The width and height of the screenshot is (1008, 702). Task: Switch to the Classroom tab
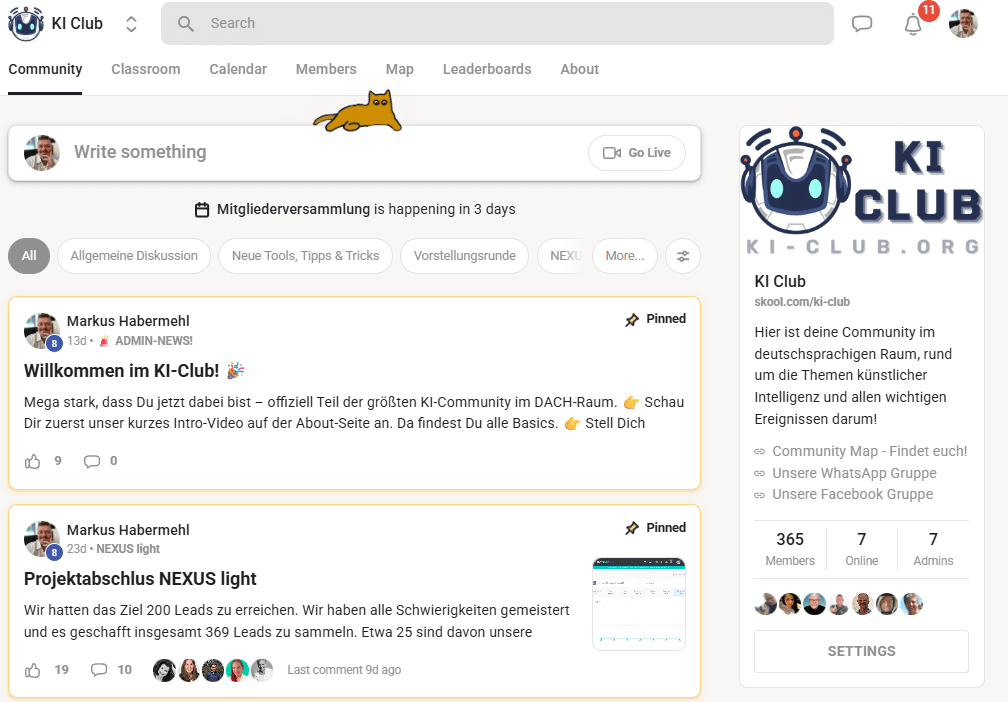point(146,69)
